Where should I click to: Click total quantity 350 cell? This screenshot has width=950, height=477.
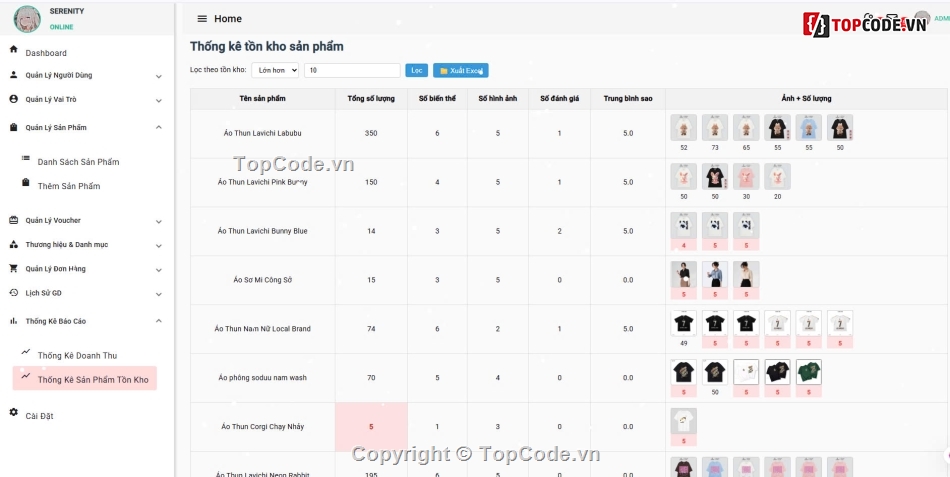pyautogui.click(x=371, y=133)
